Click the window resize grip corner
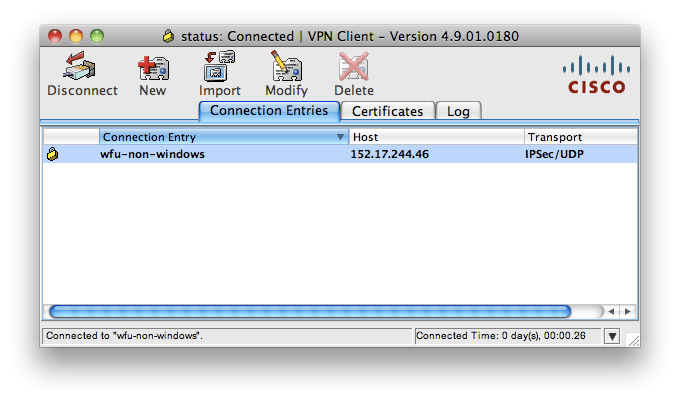The image size is (680, 402). click(633, 340)
